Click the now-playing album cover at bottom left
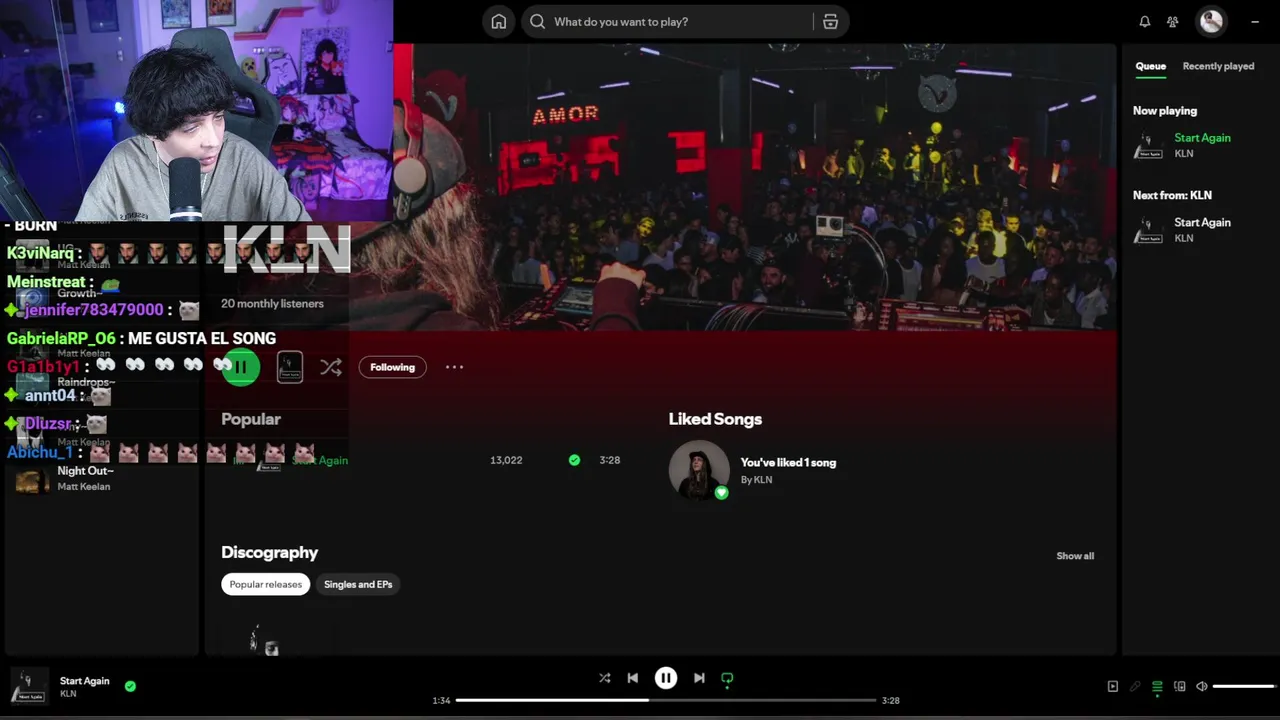 [28, 686]
